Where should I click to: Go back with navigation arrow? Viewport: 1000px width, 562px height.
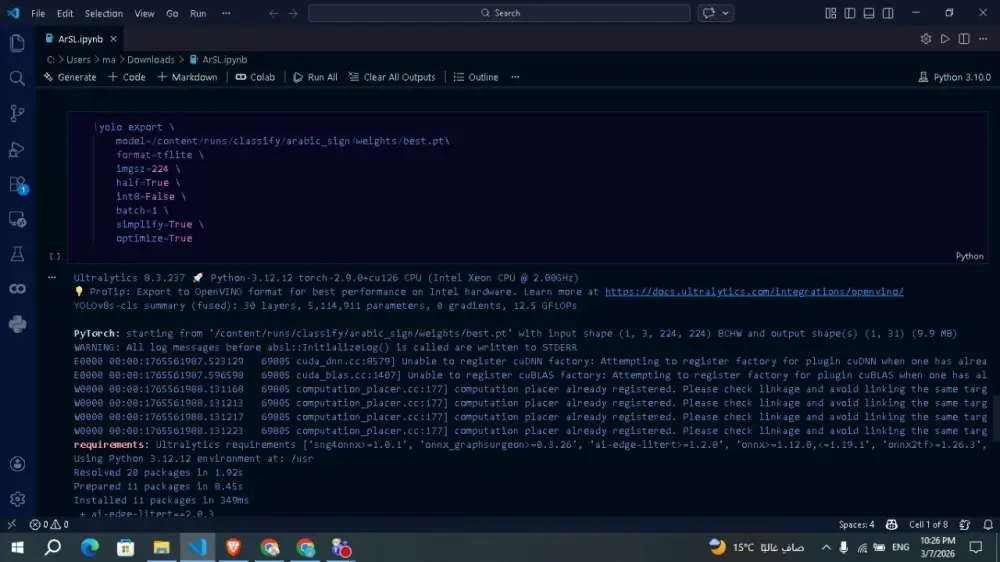[274, 13]
